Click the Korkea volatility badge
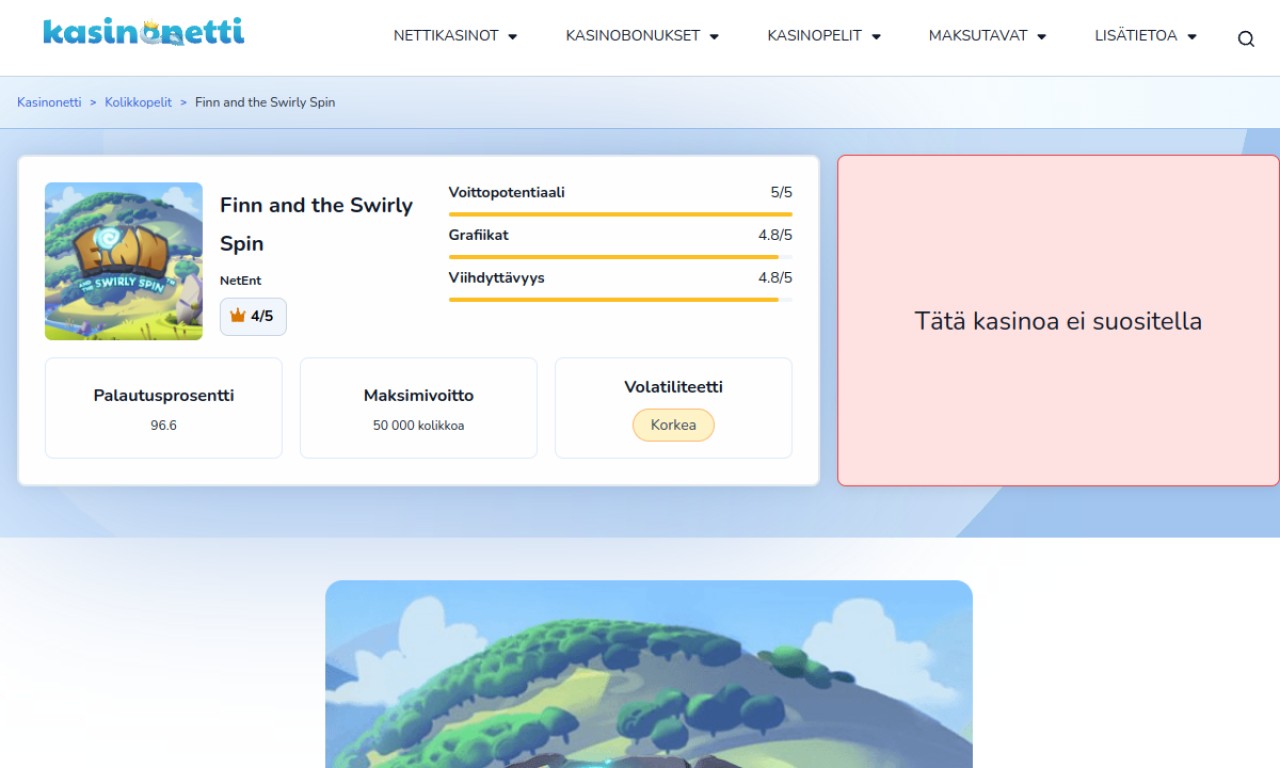1280x768 pixels. tap(673, 425)
